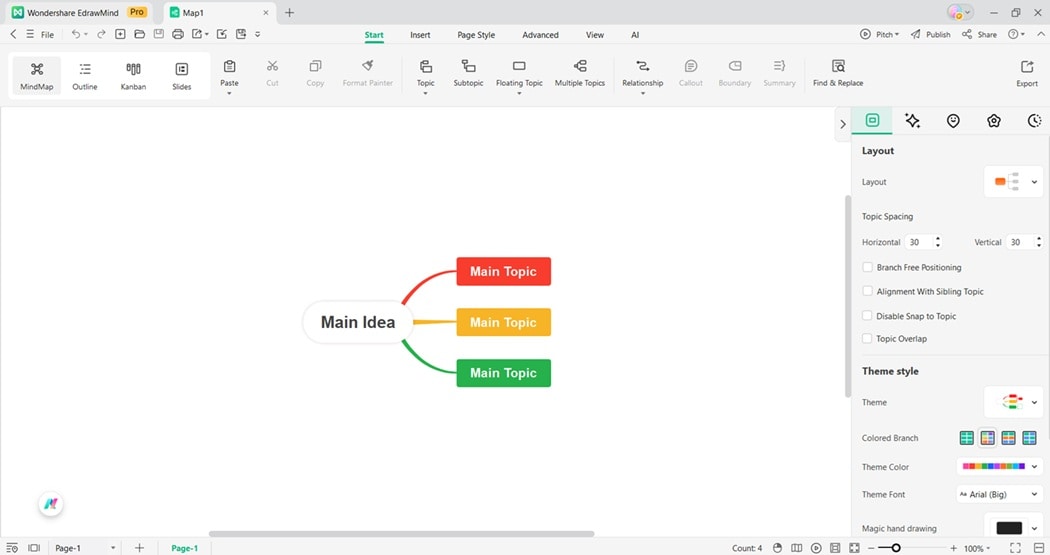Open a new document tab

coord(289,12)
